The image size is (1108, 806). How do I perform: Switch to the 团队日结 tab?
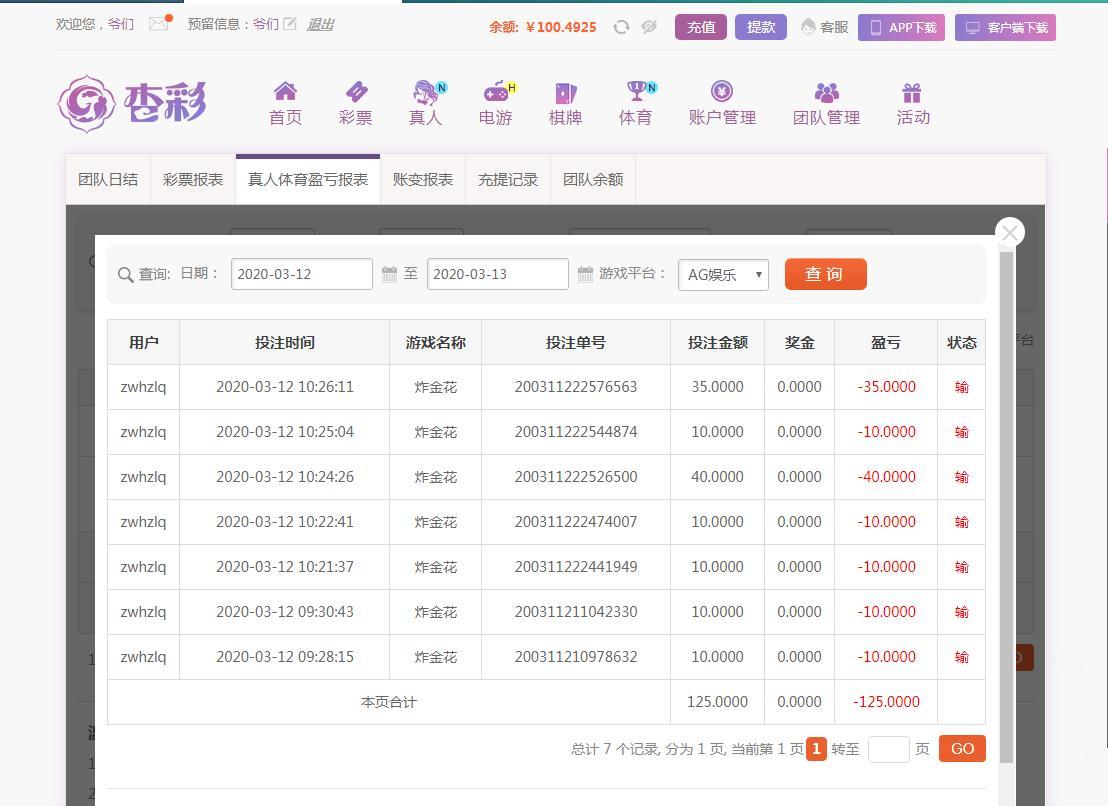pyautogui.click(x=108, y=180)
